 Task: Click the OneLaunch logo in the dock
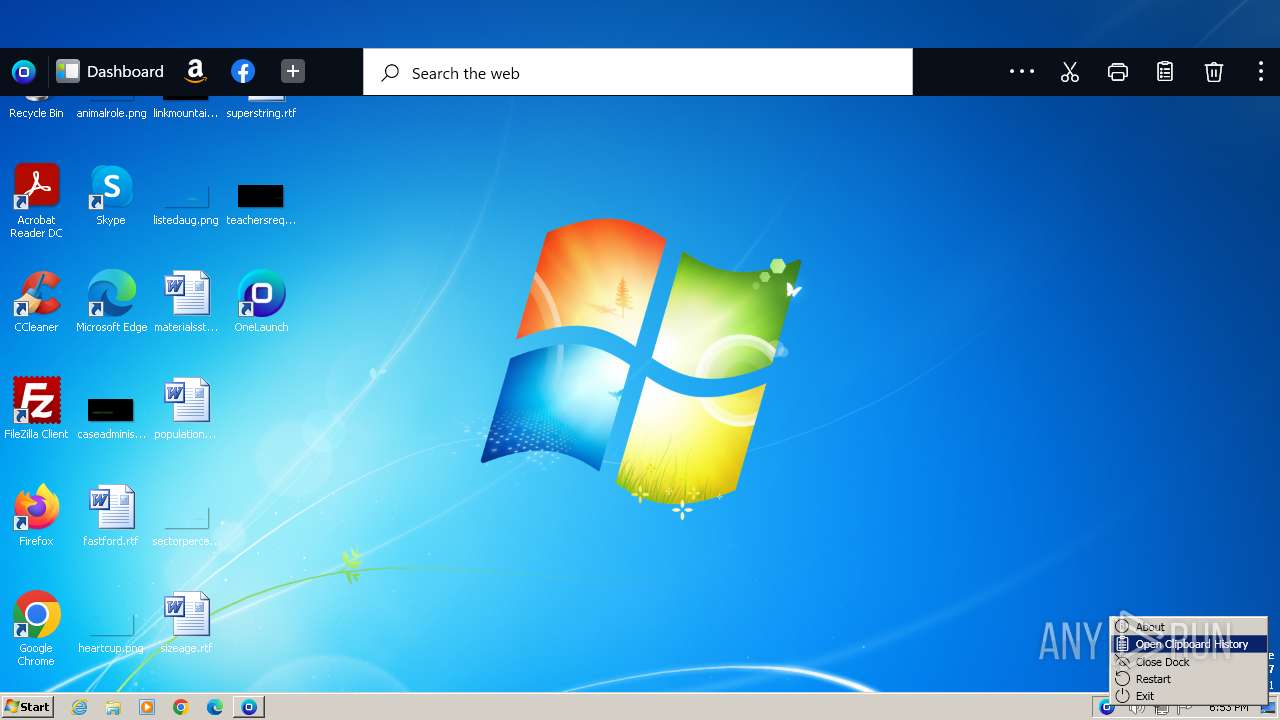pos(24,72)
